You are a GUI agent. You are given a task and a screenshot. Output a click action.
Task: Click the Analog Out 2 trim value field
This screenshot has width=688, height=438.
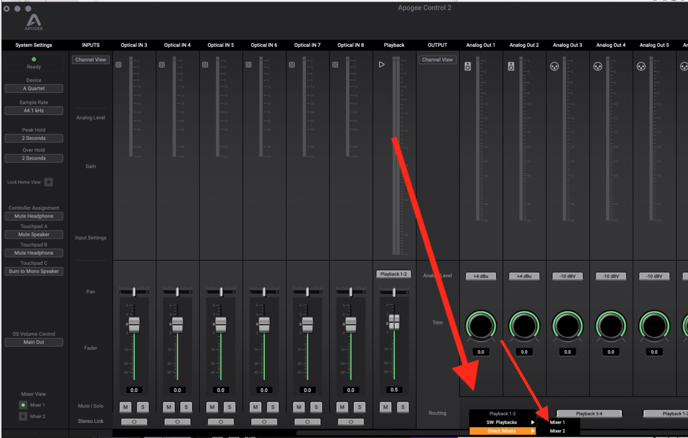click(524, 352)
